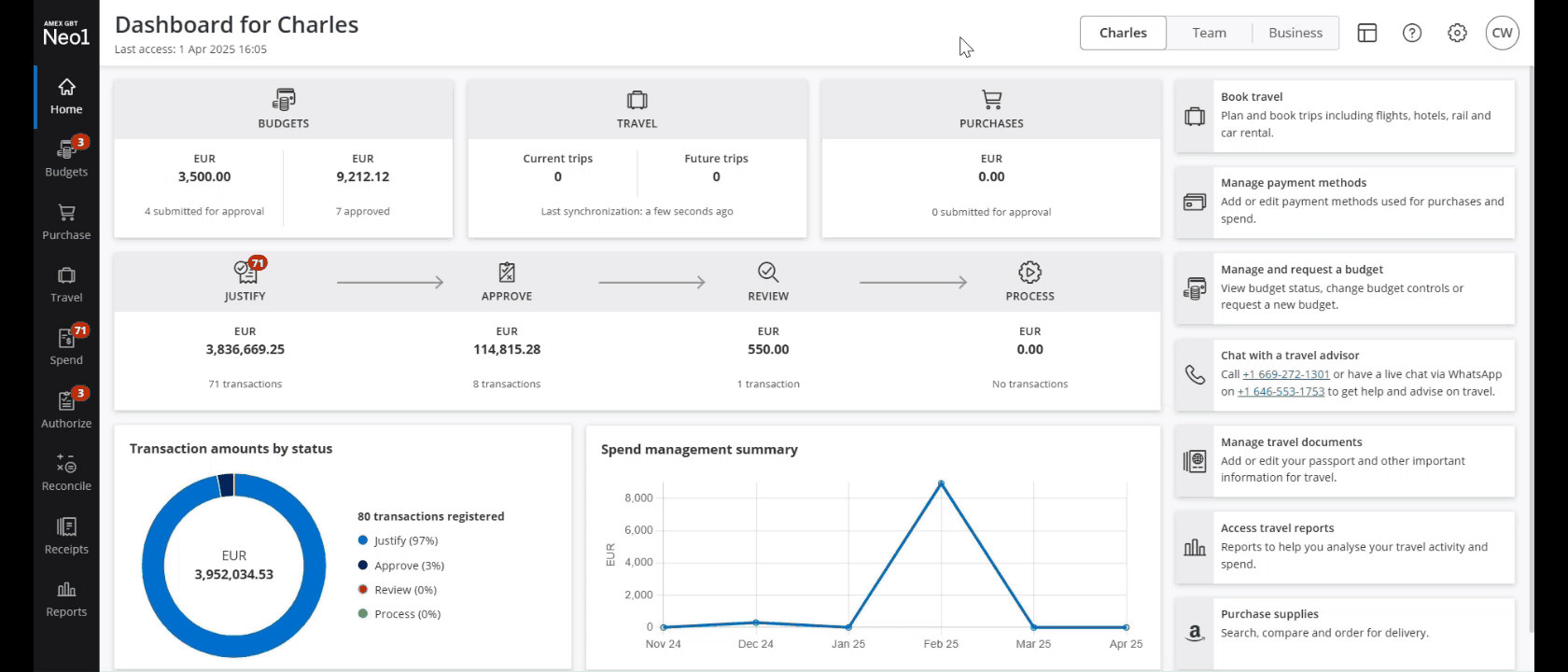Open Manage payment methods card
This screenshot has width=1568, height=672.
point(1345,202)
